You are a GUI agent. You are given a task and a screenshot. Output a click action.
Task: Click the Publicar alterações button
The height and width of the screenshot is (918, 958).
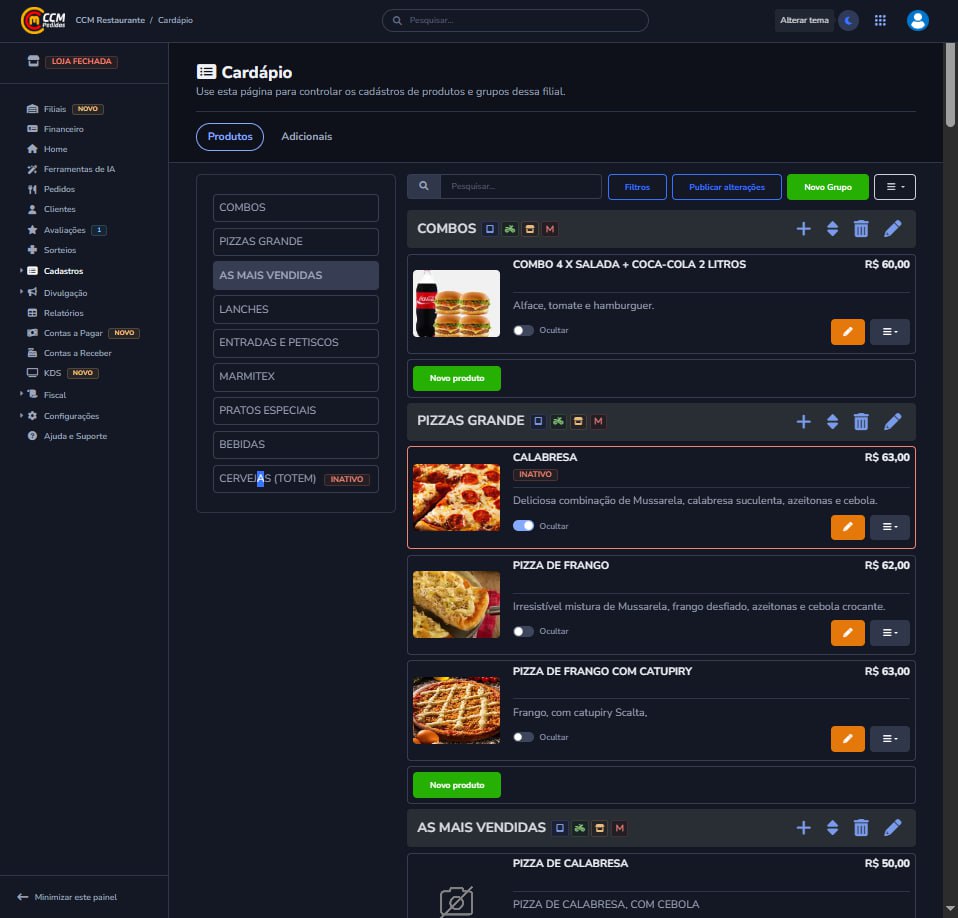(726, 187)
